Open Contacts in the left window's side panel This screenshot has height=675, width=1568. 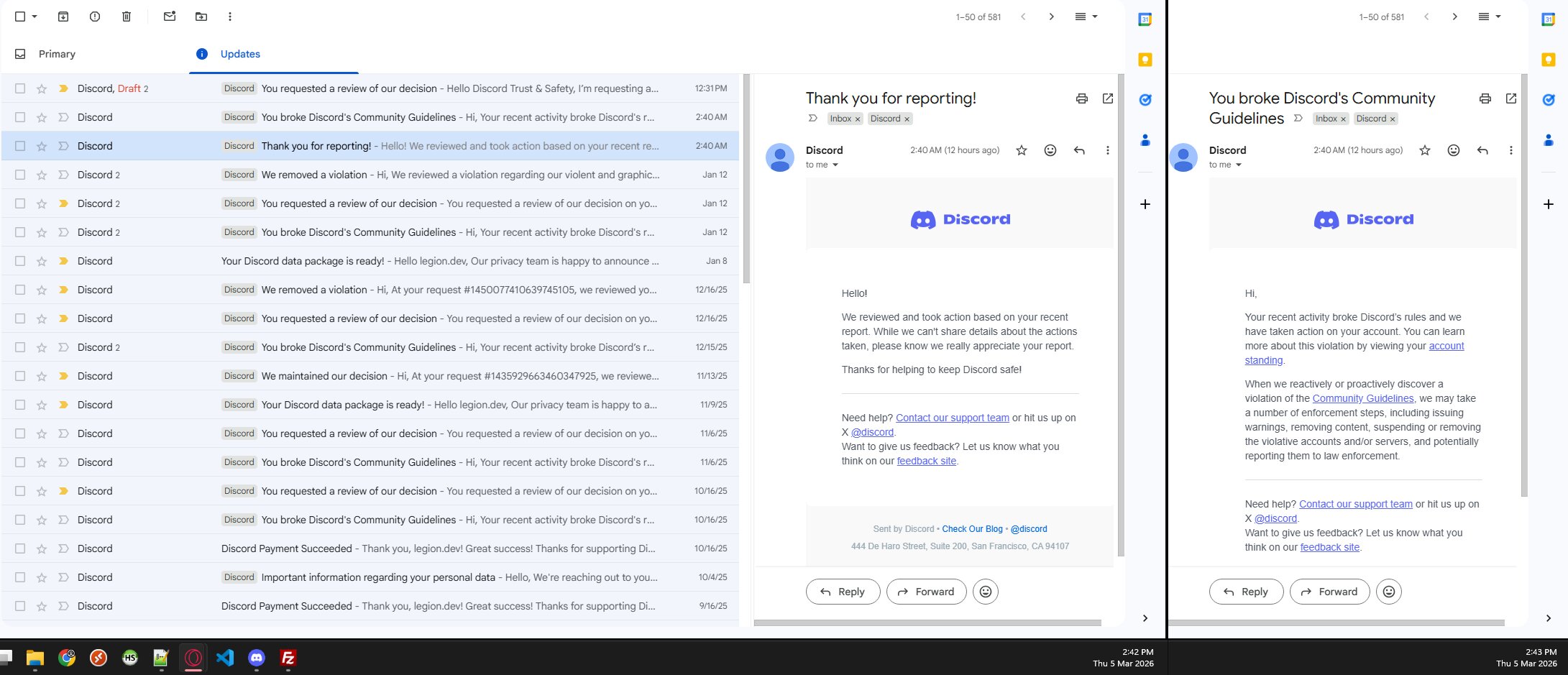pyautogui.click(x=1145, y=140)
